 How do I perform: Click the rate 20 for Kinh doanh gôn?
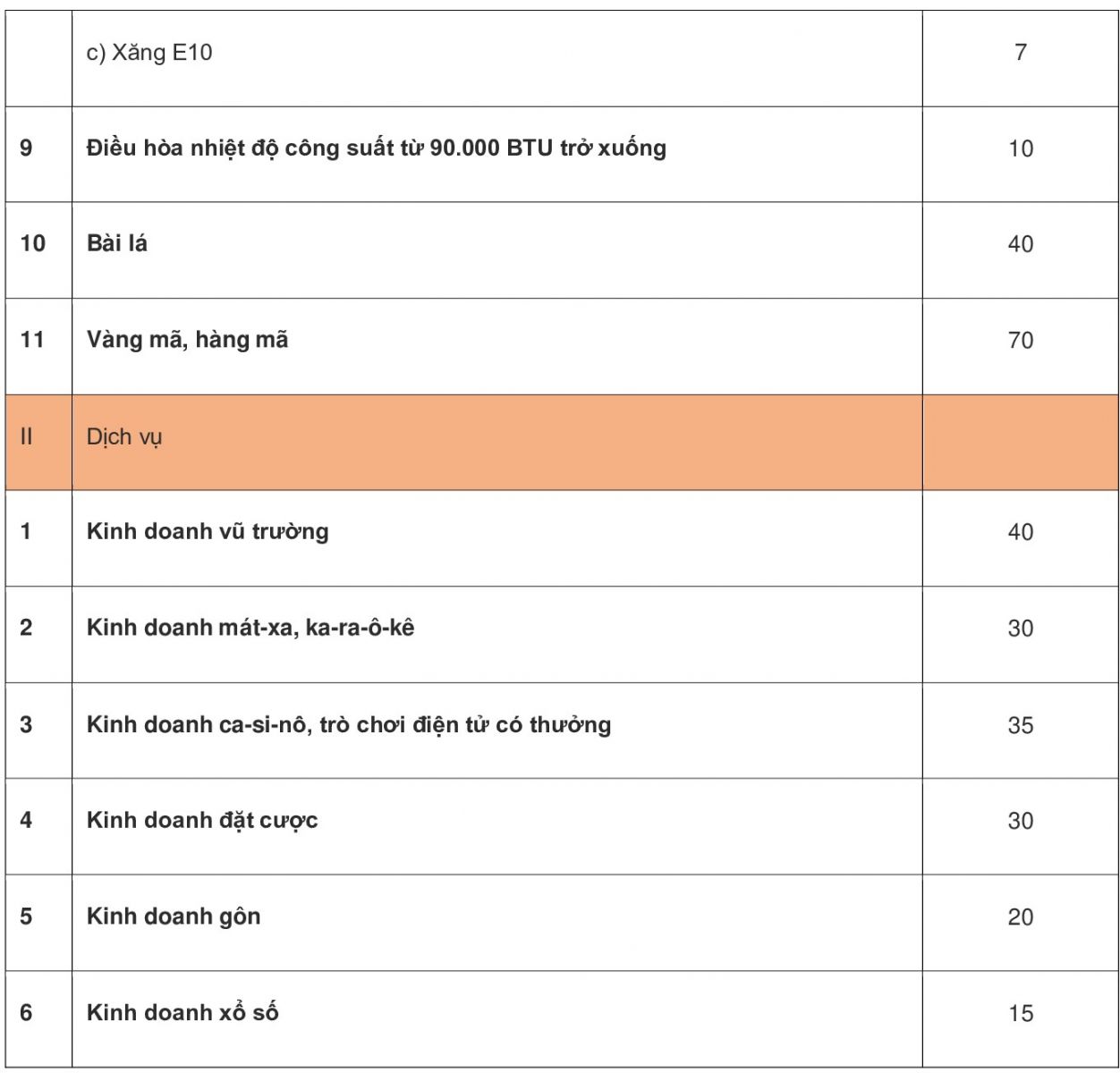click(x=1020, y=917)
